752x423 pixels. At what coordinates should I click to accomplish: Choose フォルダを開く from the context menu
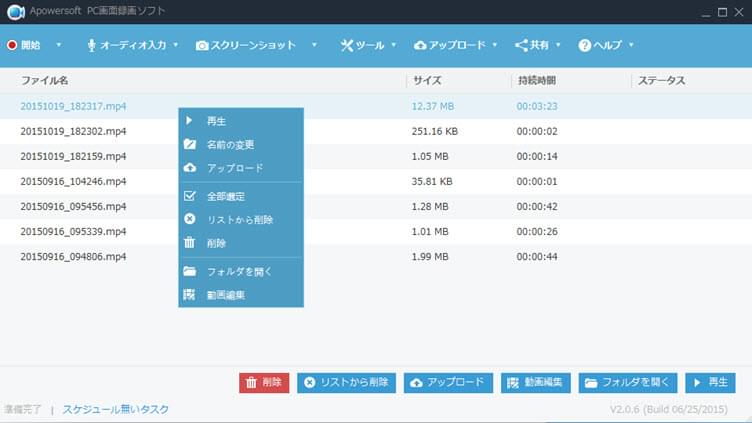[x=241, y=271]
